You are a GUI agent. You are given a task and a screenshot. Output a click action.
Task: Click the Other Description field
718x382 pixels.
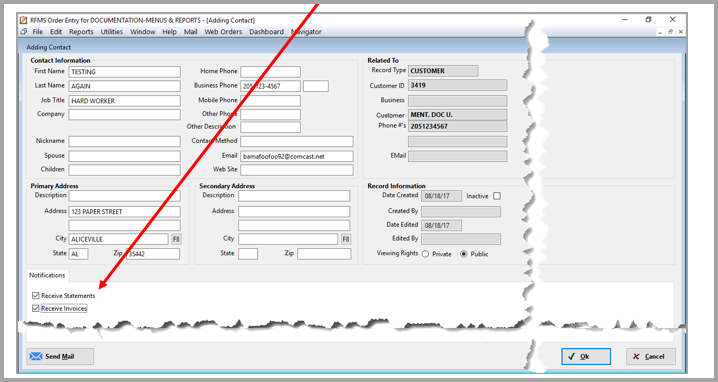[271, 127]
